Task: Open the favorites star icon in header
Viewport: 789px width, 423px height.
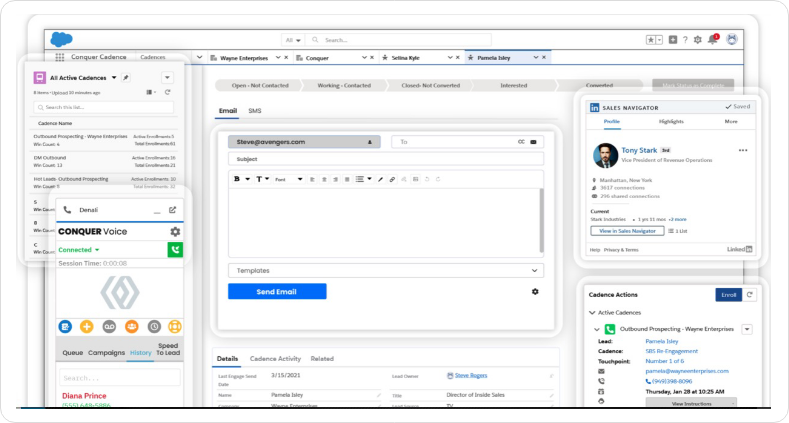Action: tap(651, 40)
